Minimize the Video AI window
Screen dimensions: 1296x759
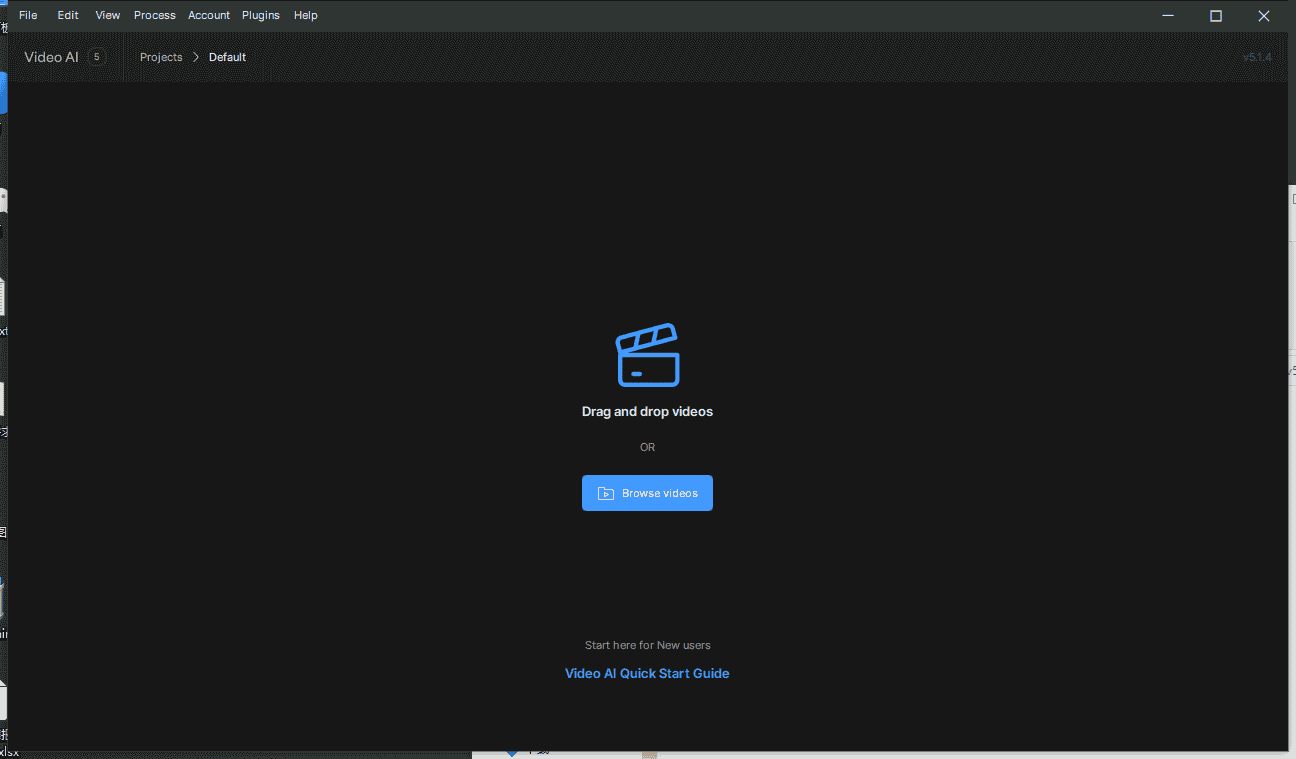pos(1168,15)
